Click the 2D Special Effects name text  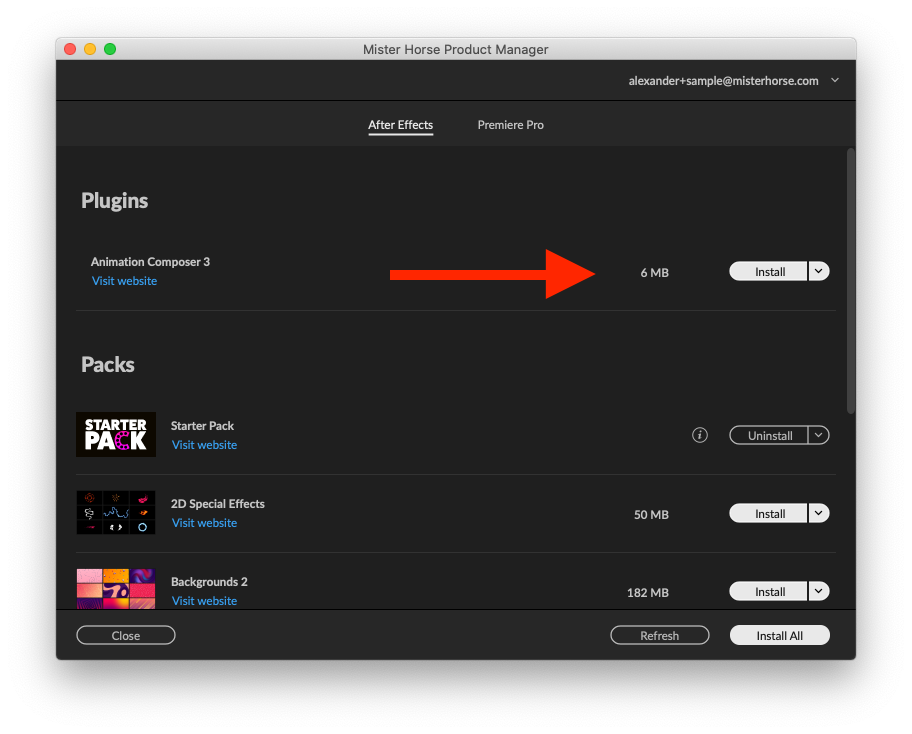point(218,504)
